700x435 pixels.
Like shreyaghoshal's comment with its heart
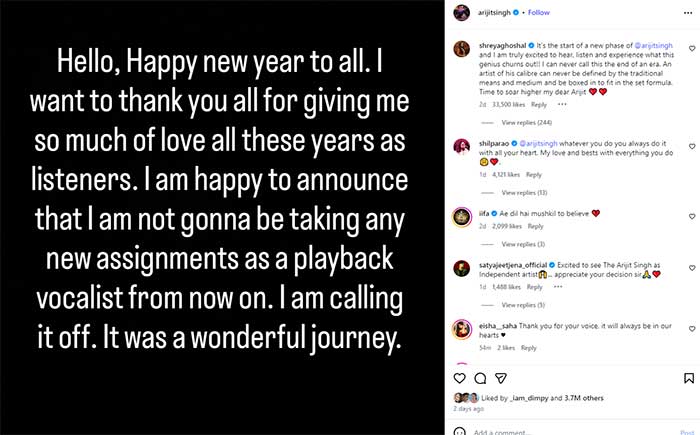(x=692, y=50)
